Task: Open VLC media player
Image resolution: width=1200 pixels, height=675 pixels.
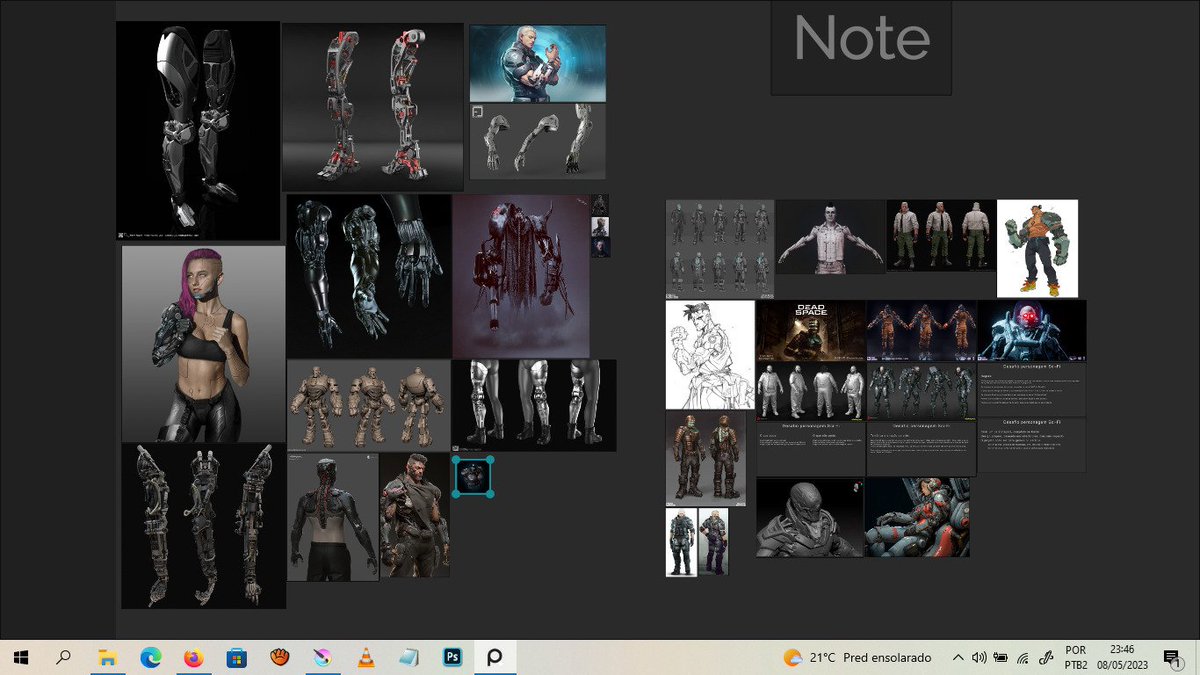Action: pos(363,658)
